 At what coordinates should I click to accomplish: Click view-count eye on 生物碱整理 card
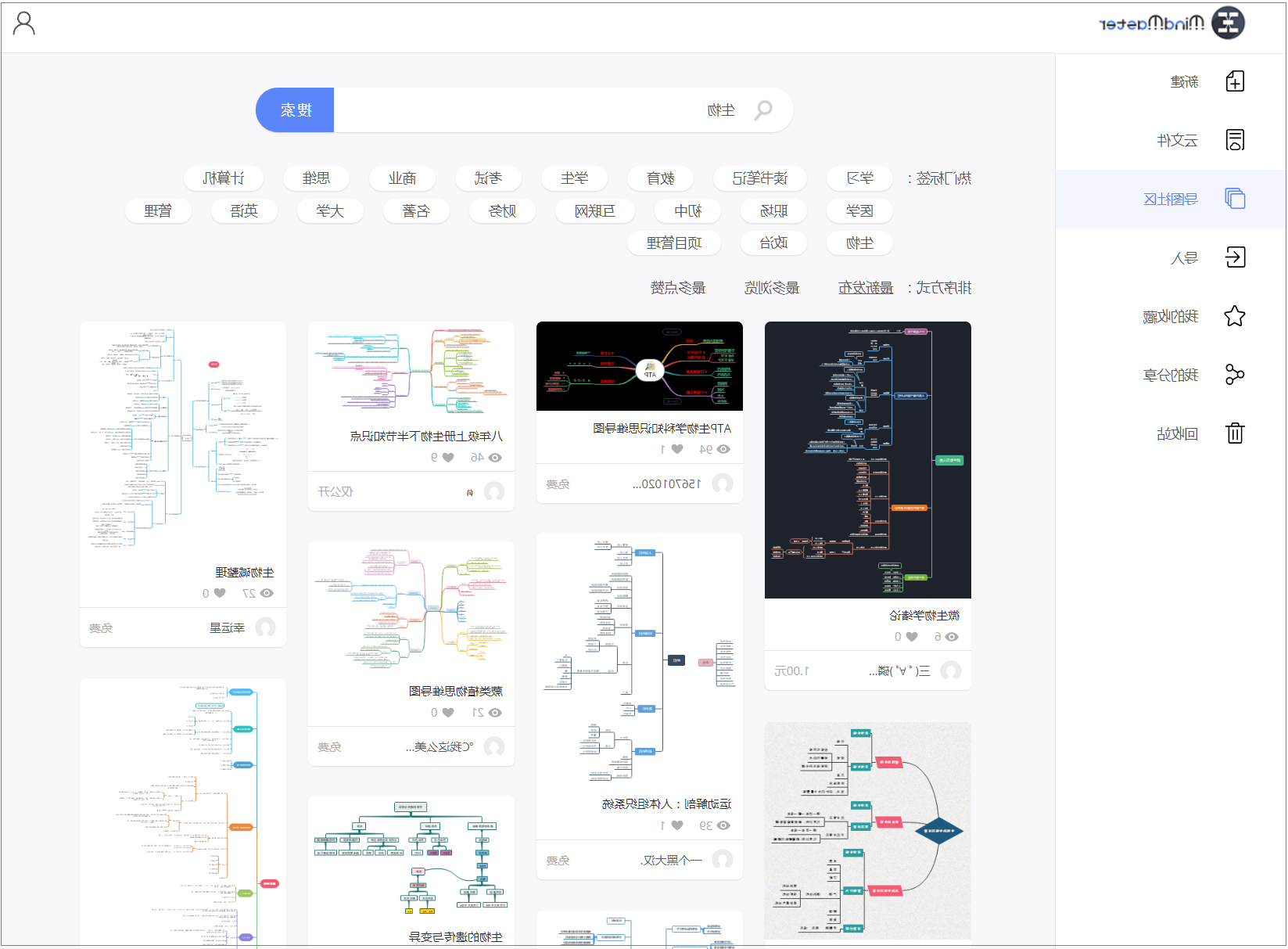click(267, 593)
